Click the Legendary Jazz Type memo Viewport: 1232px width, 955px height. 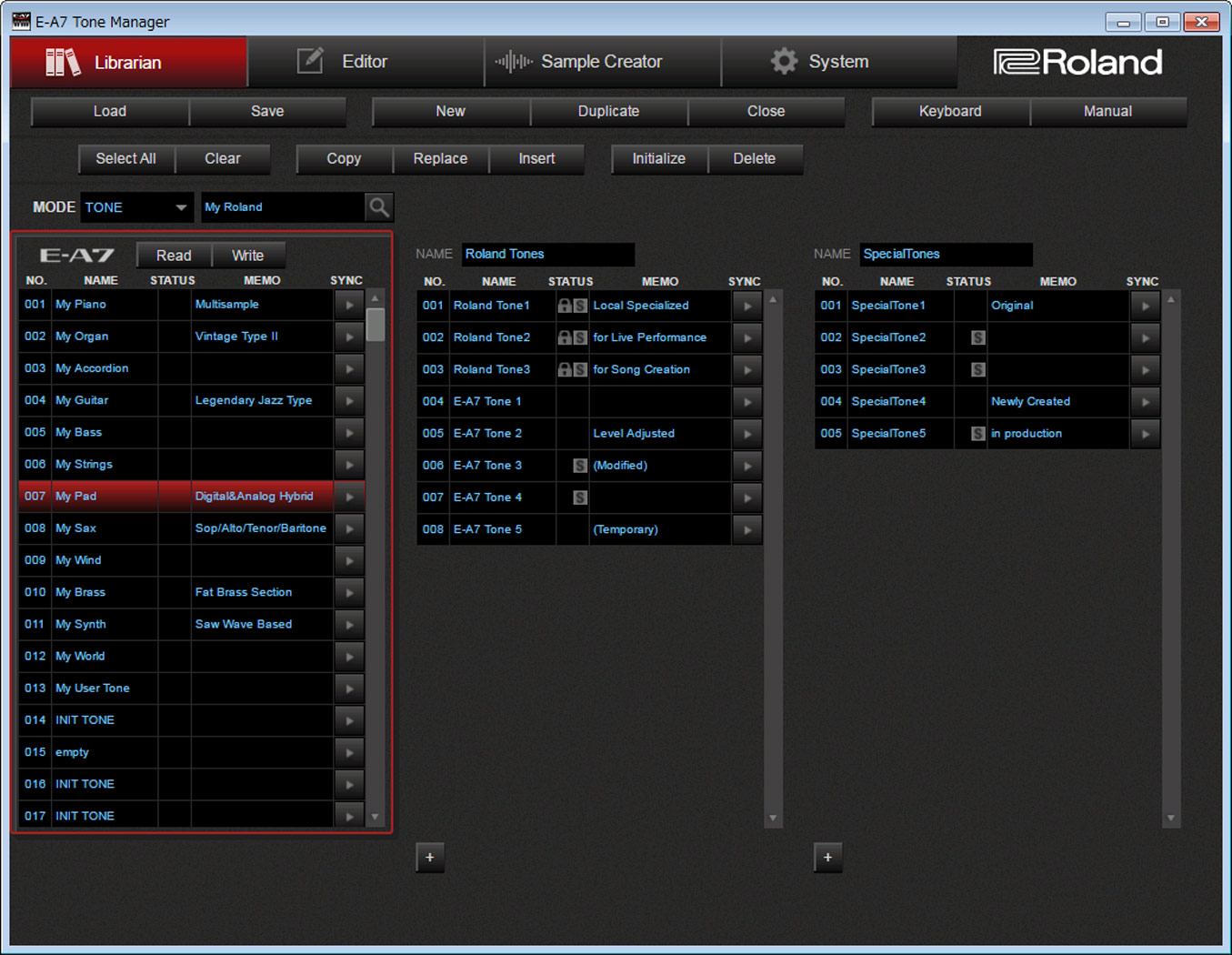(254, 400)
